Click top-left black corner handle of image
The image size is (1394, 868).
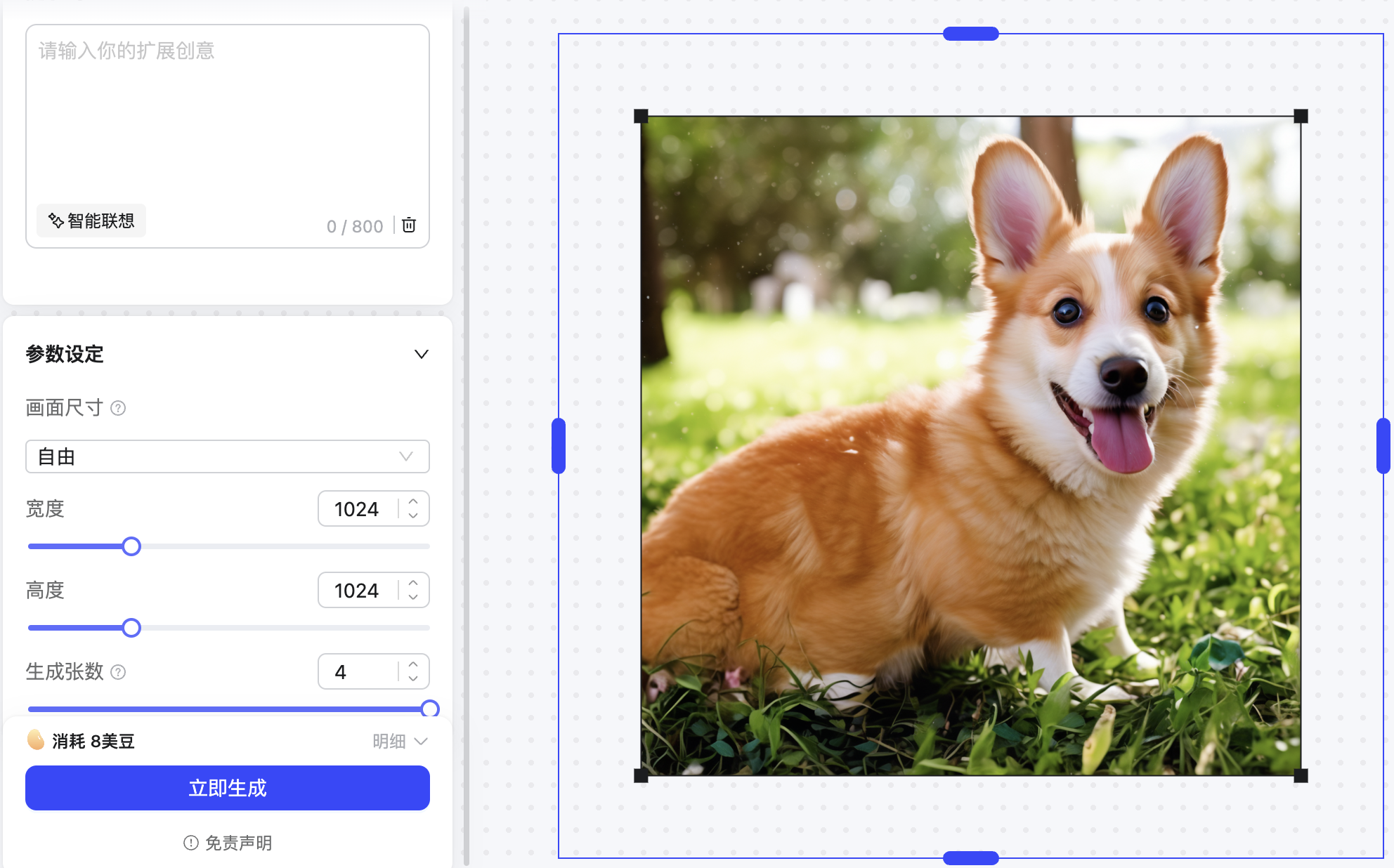point(641,116)
